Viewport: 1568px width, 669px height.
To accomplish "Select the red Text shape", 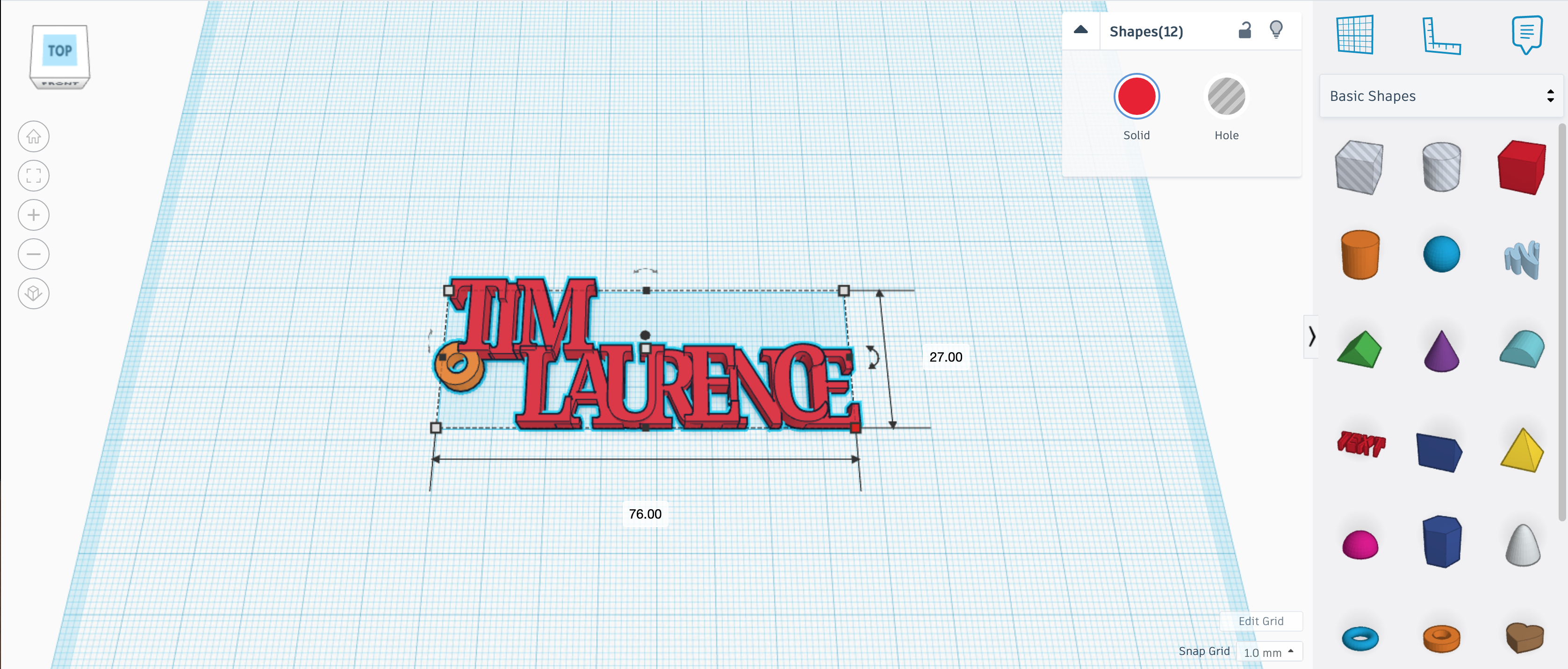I will (1360, 444).
